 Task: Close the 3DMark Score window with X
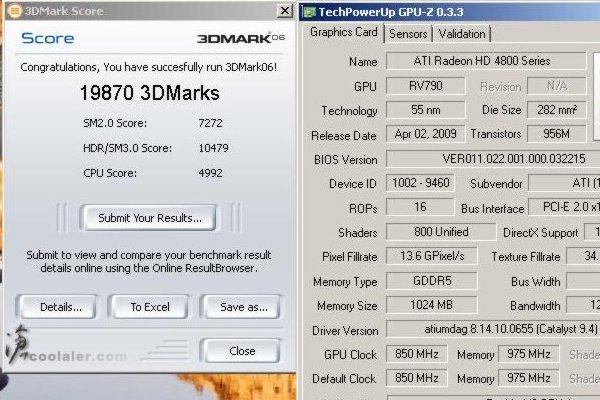tap(284, 11)
